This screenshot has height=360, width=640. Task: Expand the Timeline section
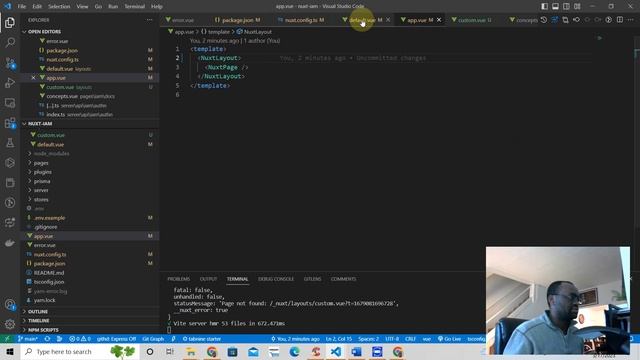(x=38, y=320)
